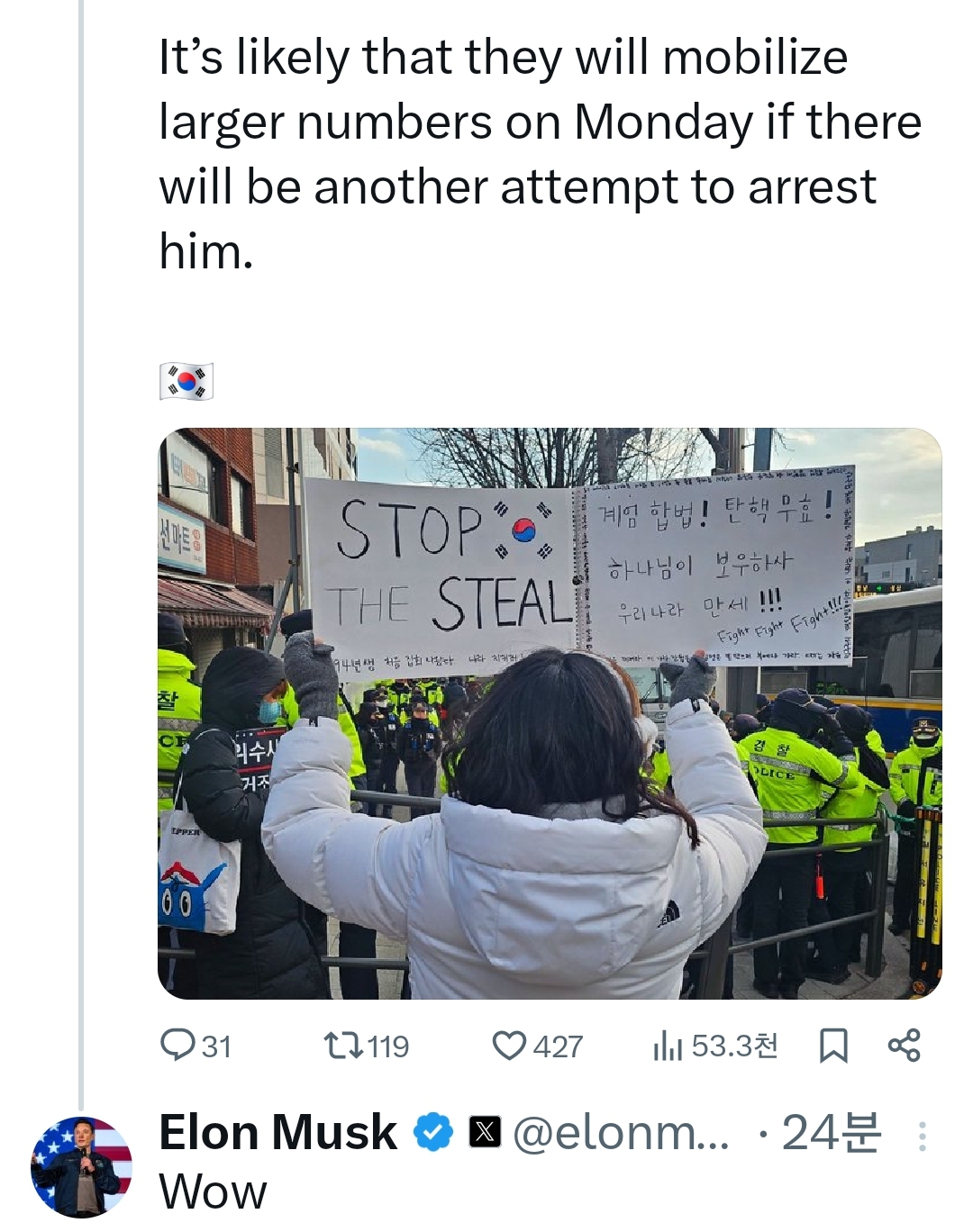Tap the share icon on the post
This screenshot has width=973, height=1232.
pyautogui.click(x=904, y=1045)
